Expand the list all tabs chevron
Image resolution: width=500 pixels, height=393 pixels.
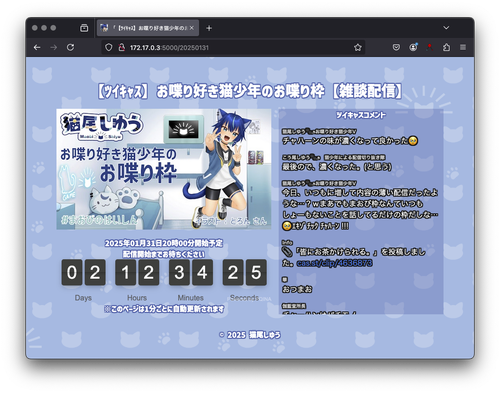point(446,28)
